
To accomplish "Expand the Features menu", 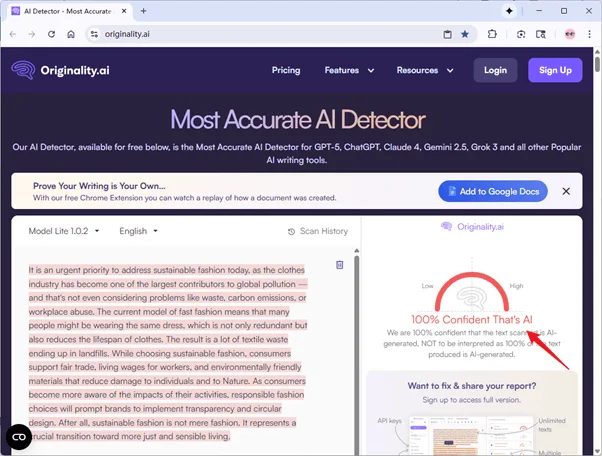I will point(349,70).
